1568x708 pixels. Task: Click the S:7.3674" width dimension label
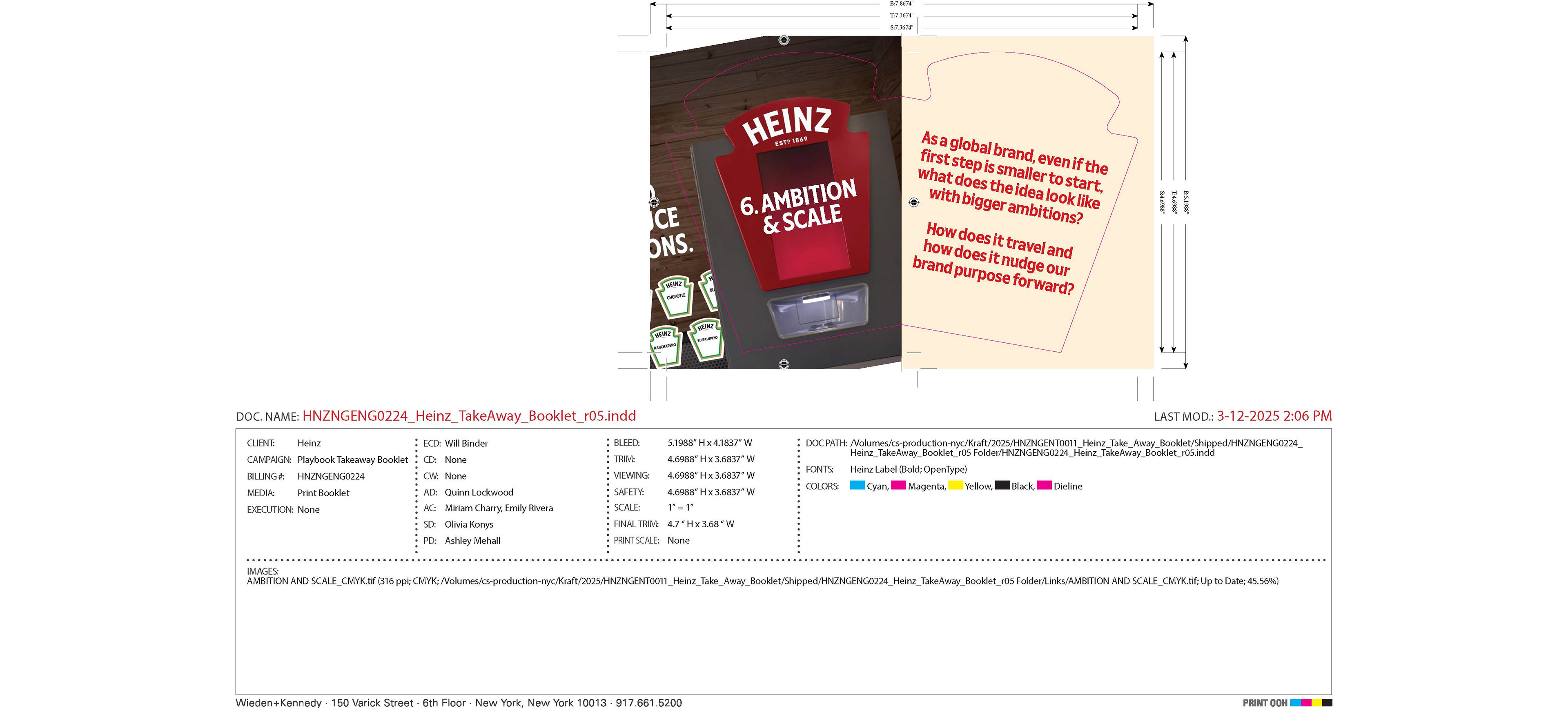click(902, 27)
